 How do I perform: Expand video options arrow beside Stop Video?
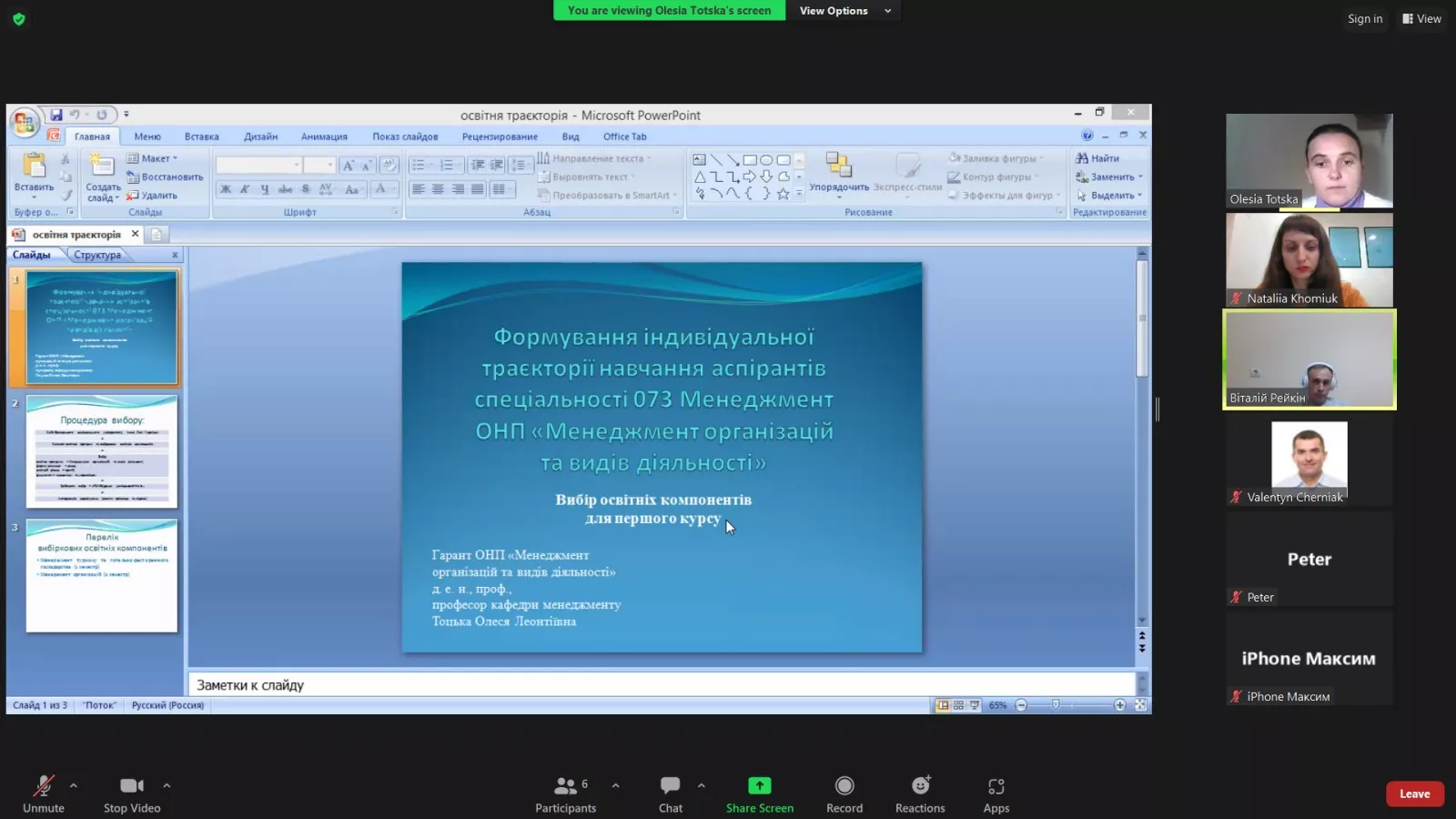point(167,785)
